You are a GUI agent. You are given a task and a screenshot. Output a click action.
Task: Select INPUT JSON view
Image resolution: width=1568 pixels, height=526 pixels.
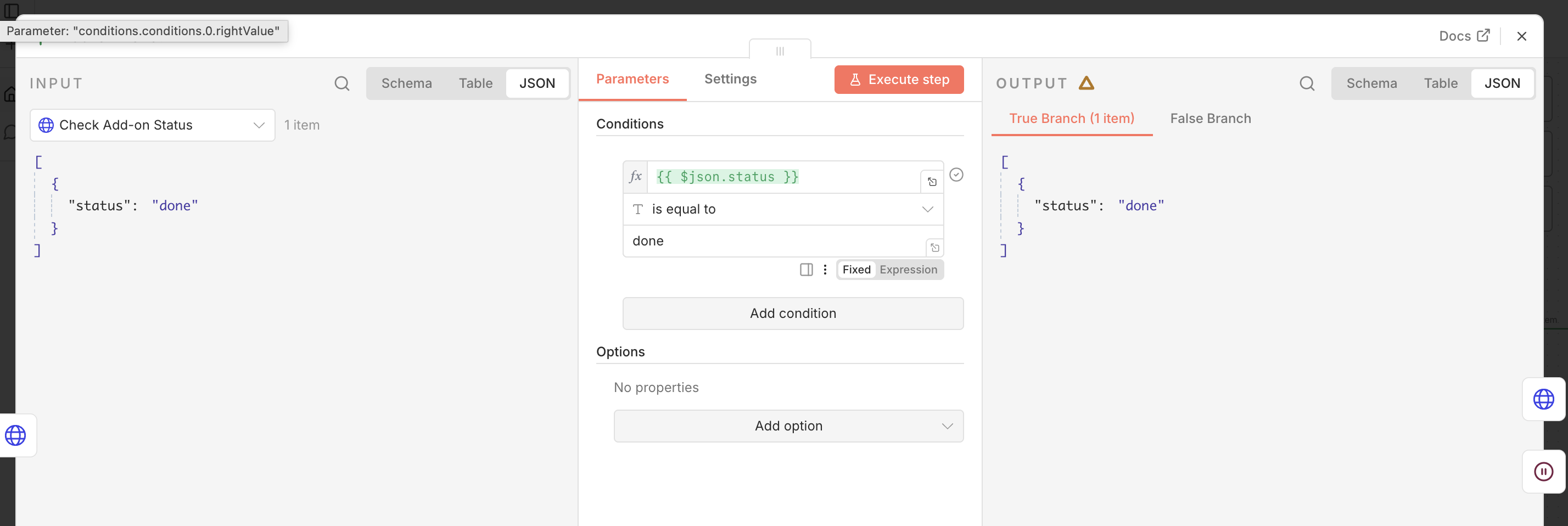pyautogui.click(x=537, y=83)
